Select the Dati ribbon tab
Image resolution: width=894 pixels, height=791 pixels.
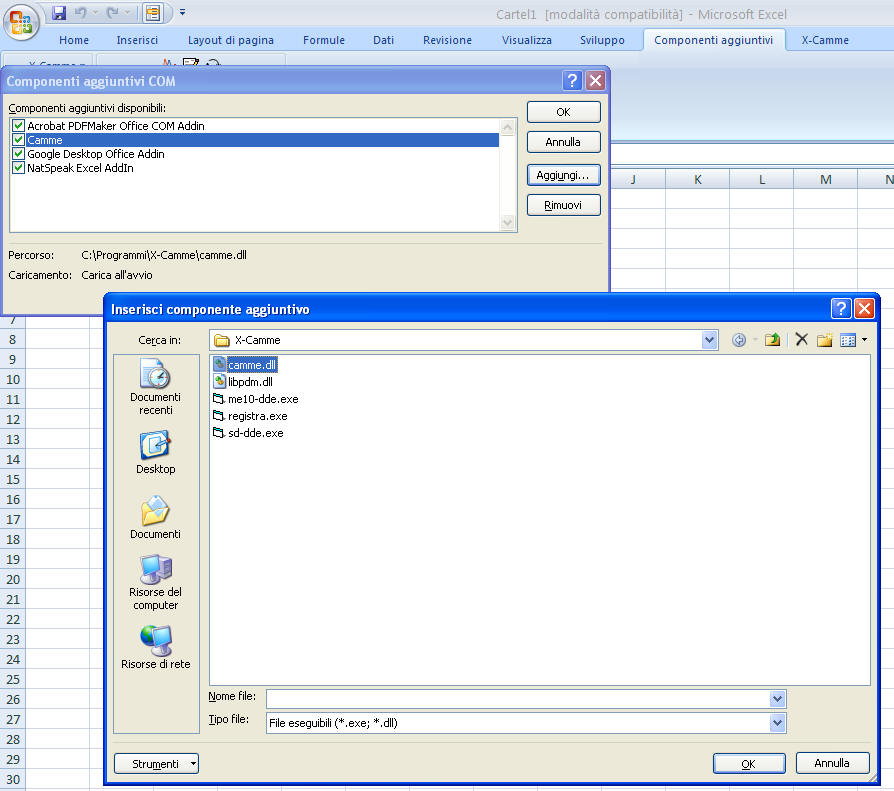pyautogui.click(x=383, y=40)
